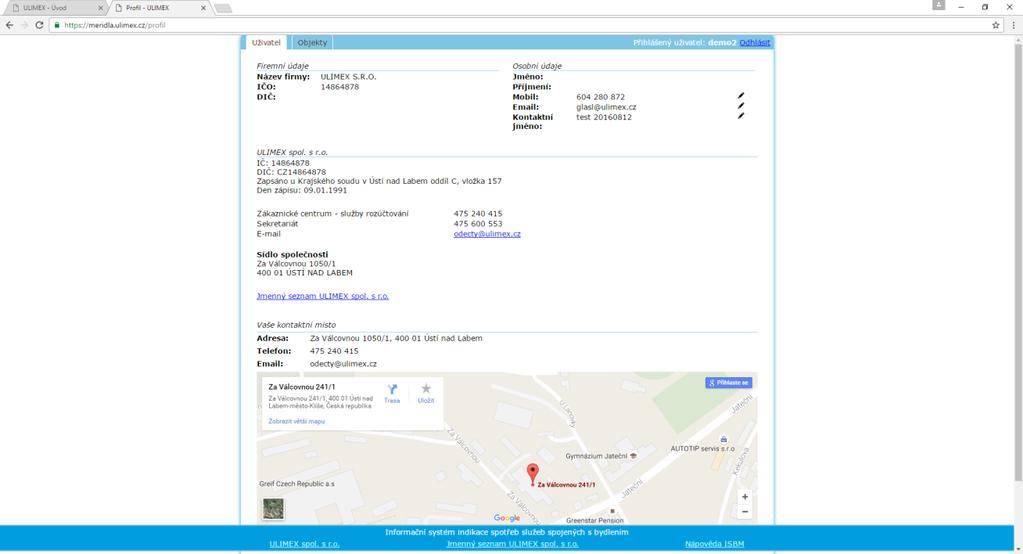Open footer Jmenný seznam ULIMEX link
This screenshot has height=554, width=1023.
[512, 544]
